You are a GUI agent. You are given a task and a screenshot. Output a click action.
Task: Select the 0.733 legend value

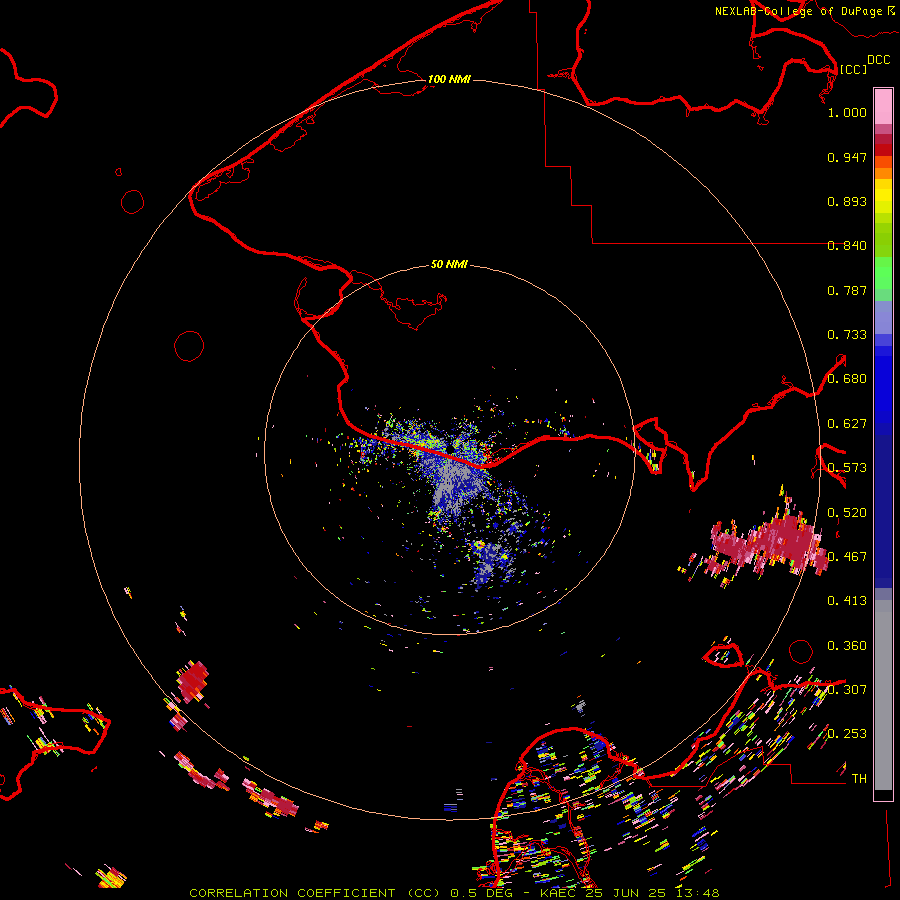[x=847, y=335]
